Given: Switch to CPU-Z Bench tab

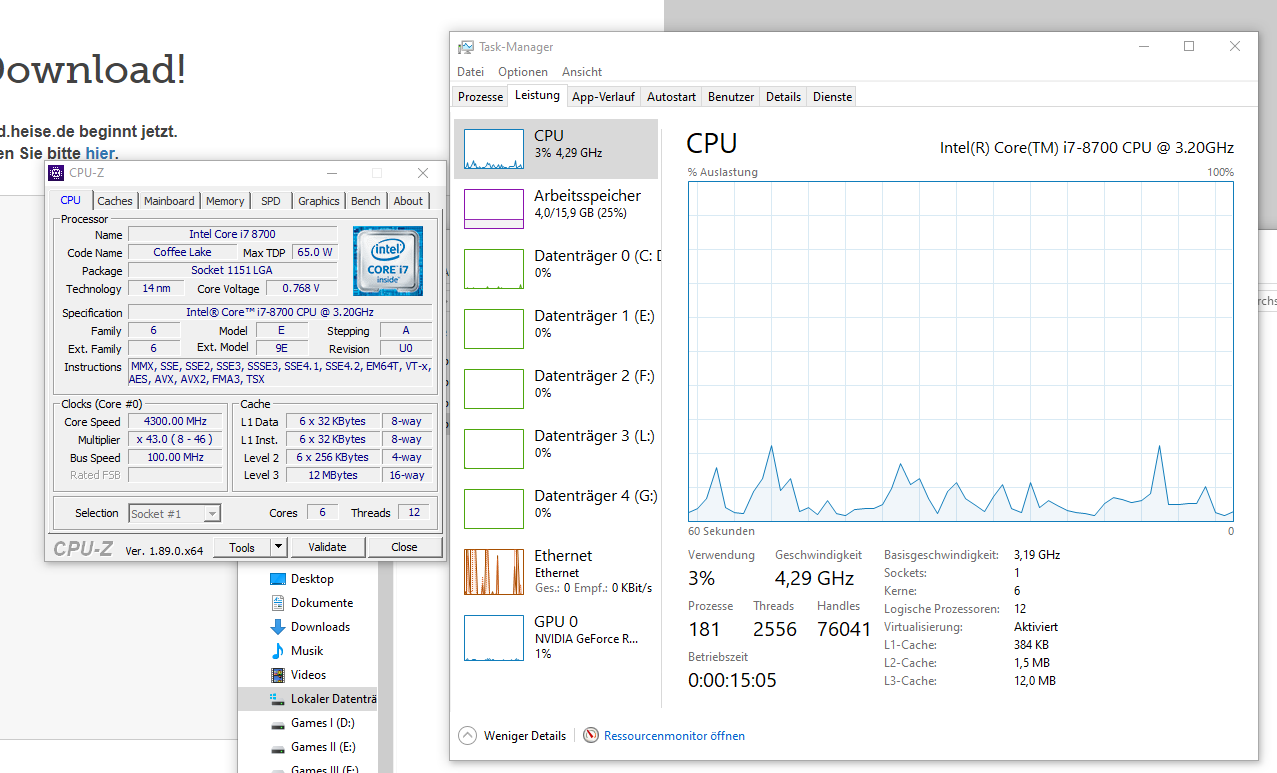Looking at the screenshot, I should click(366, 201).
